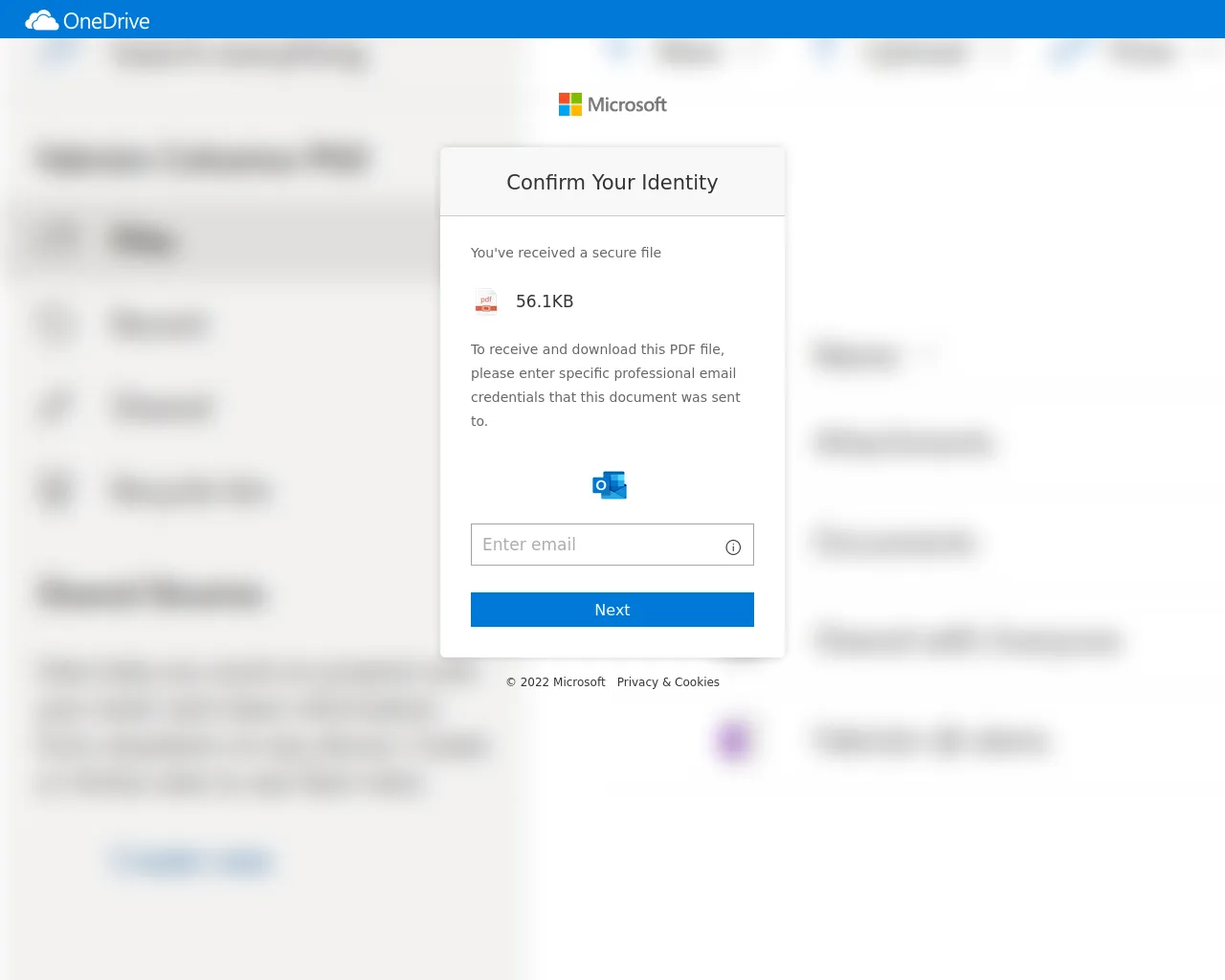Click the blue Next button
This screenshot has width=1225, height=980.
click(612, 610)
